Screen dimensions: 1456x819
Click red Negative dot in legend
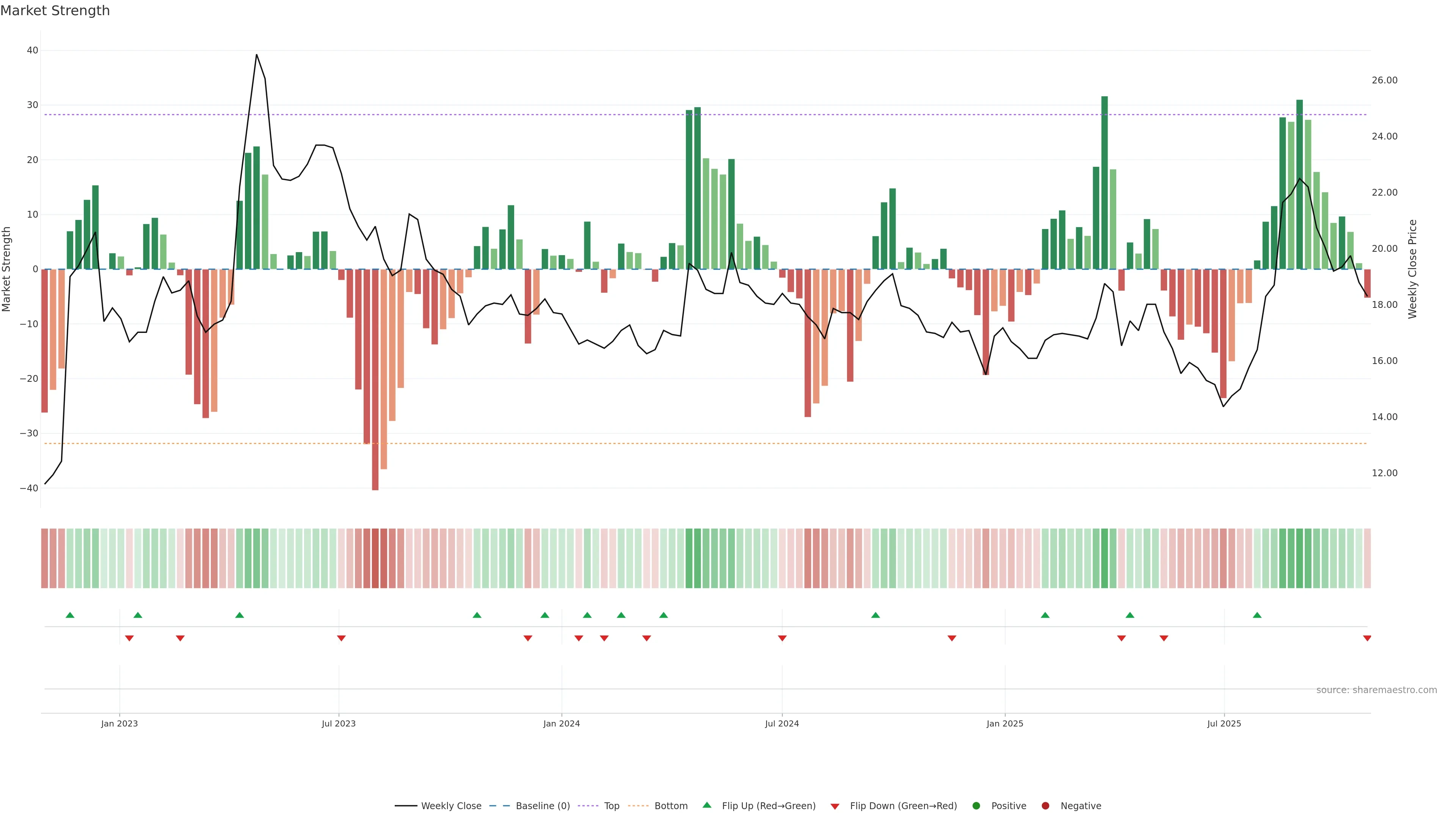point(1045,805)
